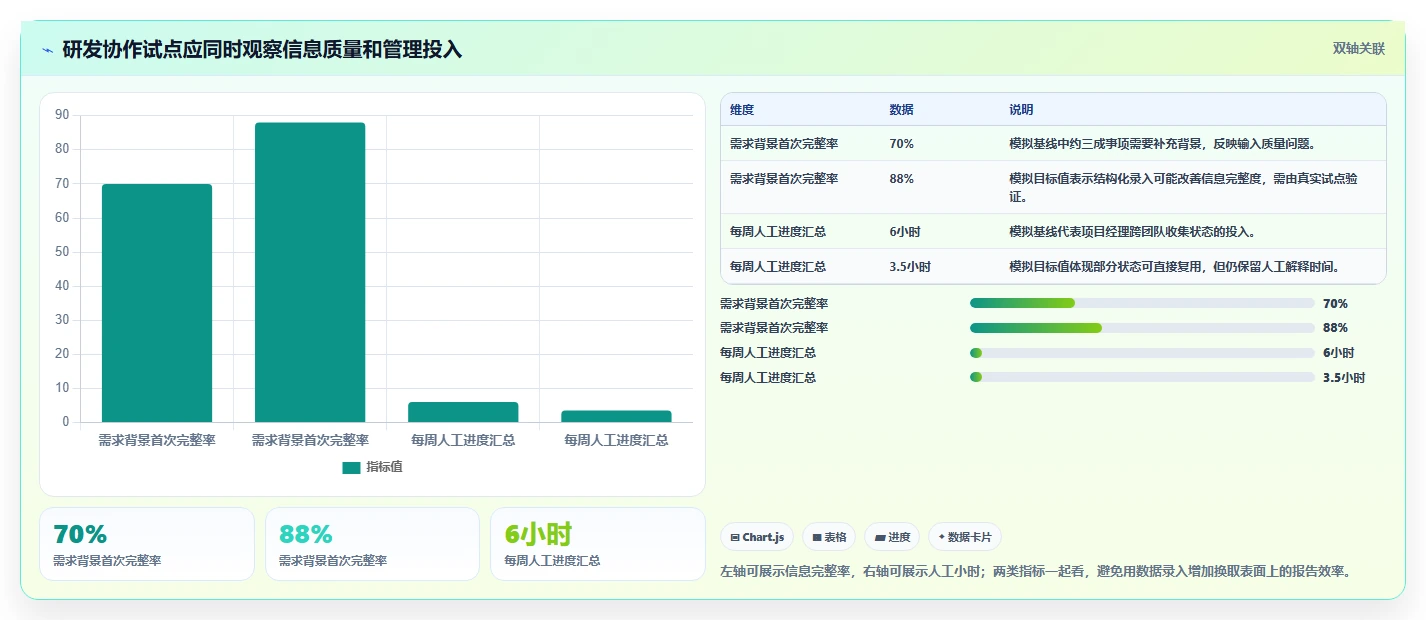Select the 表格 chip
Screen dimensions: 1426x620
pyautogui.click(x=829, y=537)
